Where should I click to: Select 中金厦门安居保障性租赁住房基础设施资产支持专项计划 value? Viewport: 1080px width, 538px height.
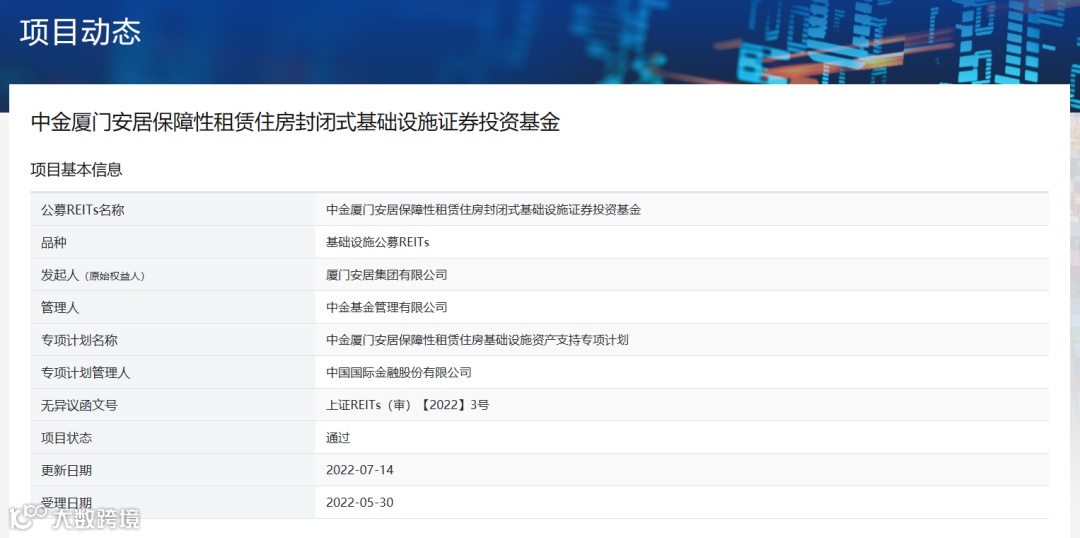[477, 340]
